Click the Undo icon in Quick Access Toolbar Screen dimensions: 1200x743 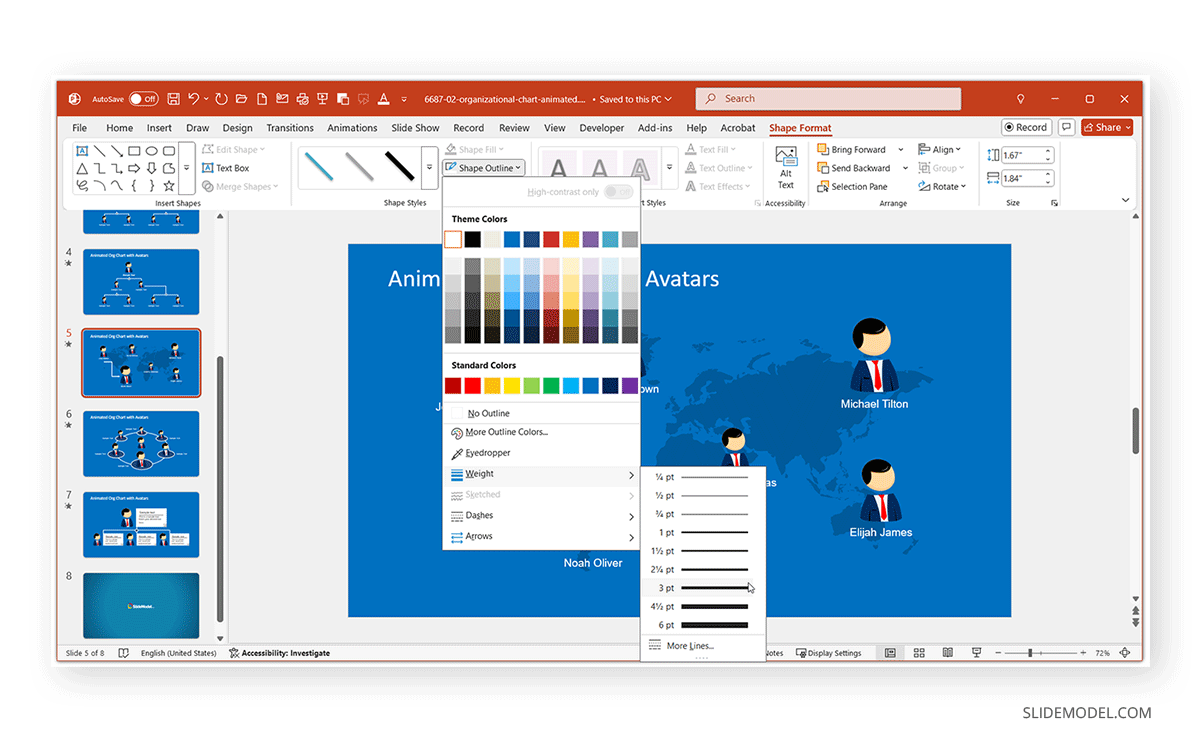(195, 99)
